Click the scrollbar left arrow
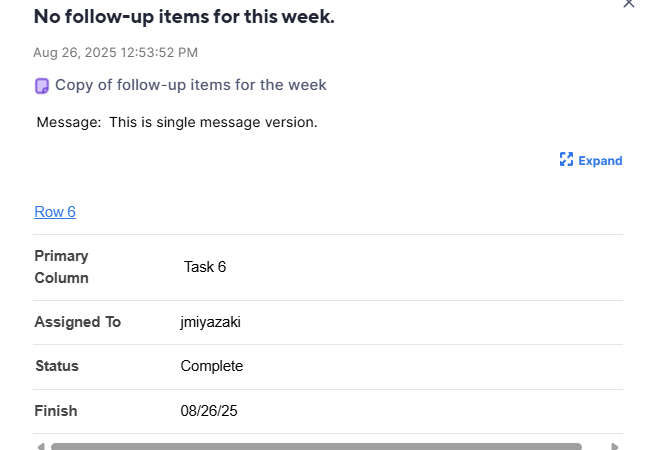This screenshot has height=450, width=653. pyautogui.click(x=40, y=447)
